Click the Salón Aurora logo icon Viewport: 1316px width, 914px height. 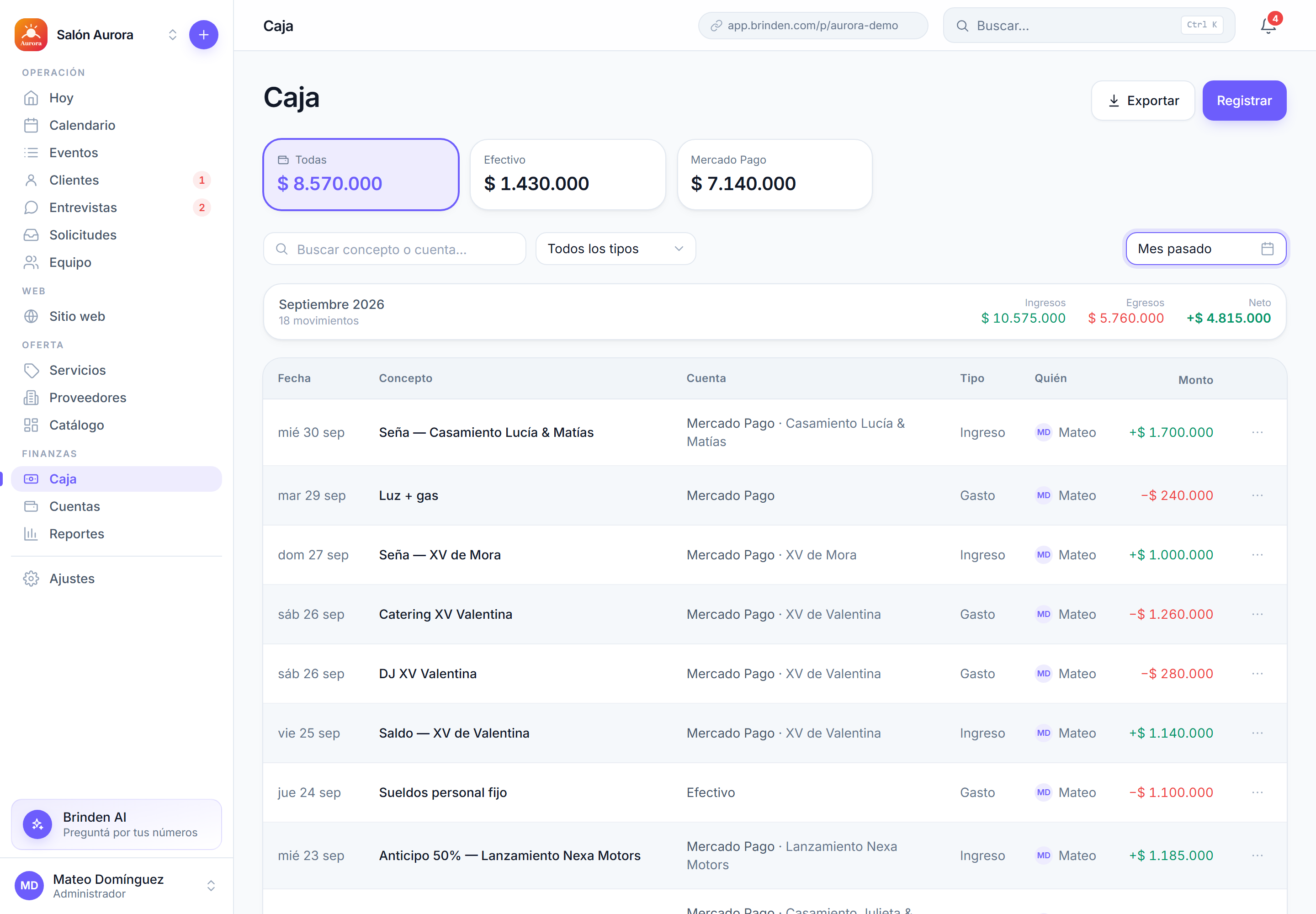click(31, 35)
